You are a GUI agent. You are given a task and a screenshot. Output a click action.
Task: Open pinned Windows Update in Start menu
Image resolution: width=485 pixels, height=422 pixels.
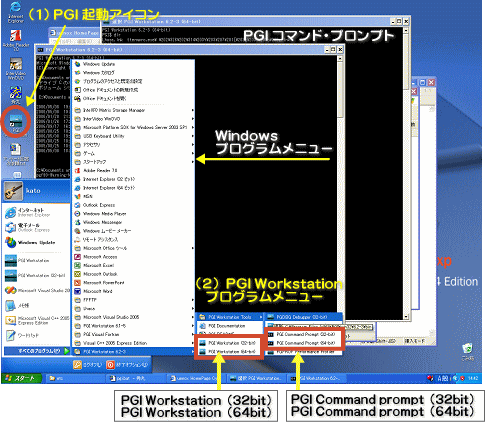click(37, 242)
